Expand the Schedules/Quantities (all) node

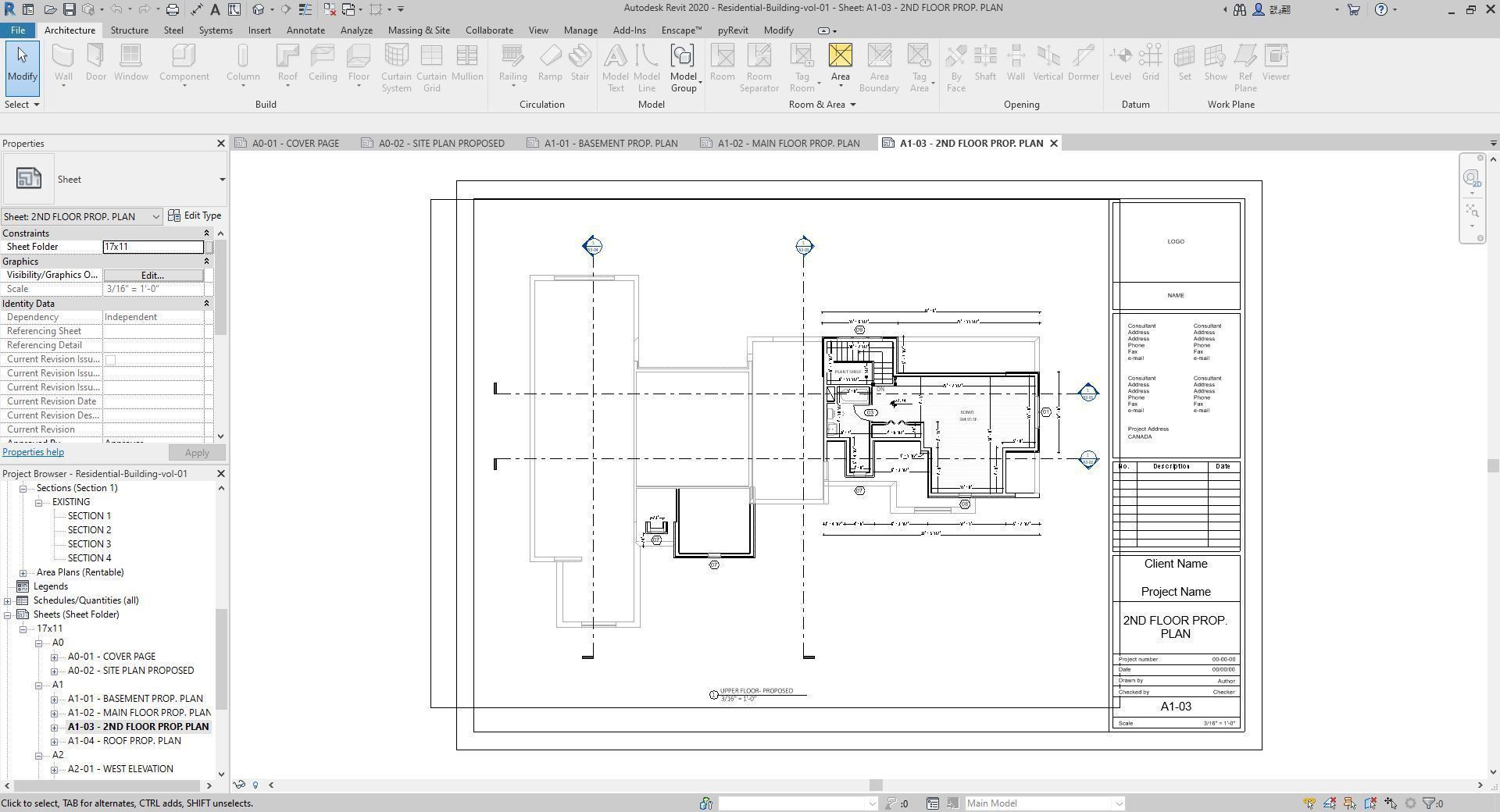click(7, 600)
